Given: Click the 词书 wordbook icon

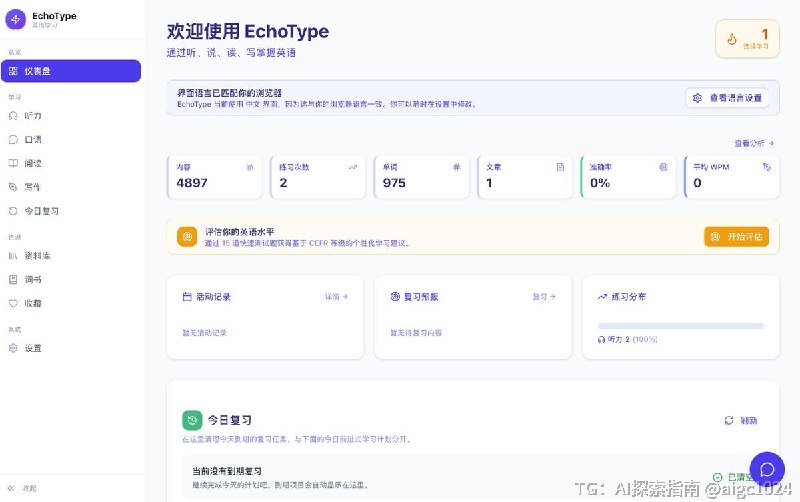Looking at the screenshot, I should (13, 280).
